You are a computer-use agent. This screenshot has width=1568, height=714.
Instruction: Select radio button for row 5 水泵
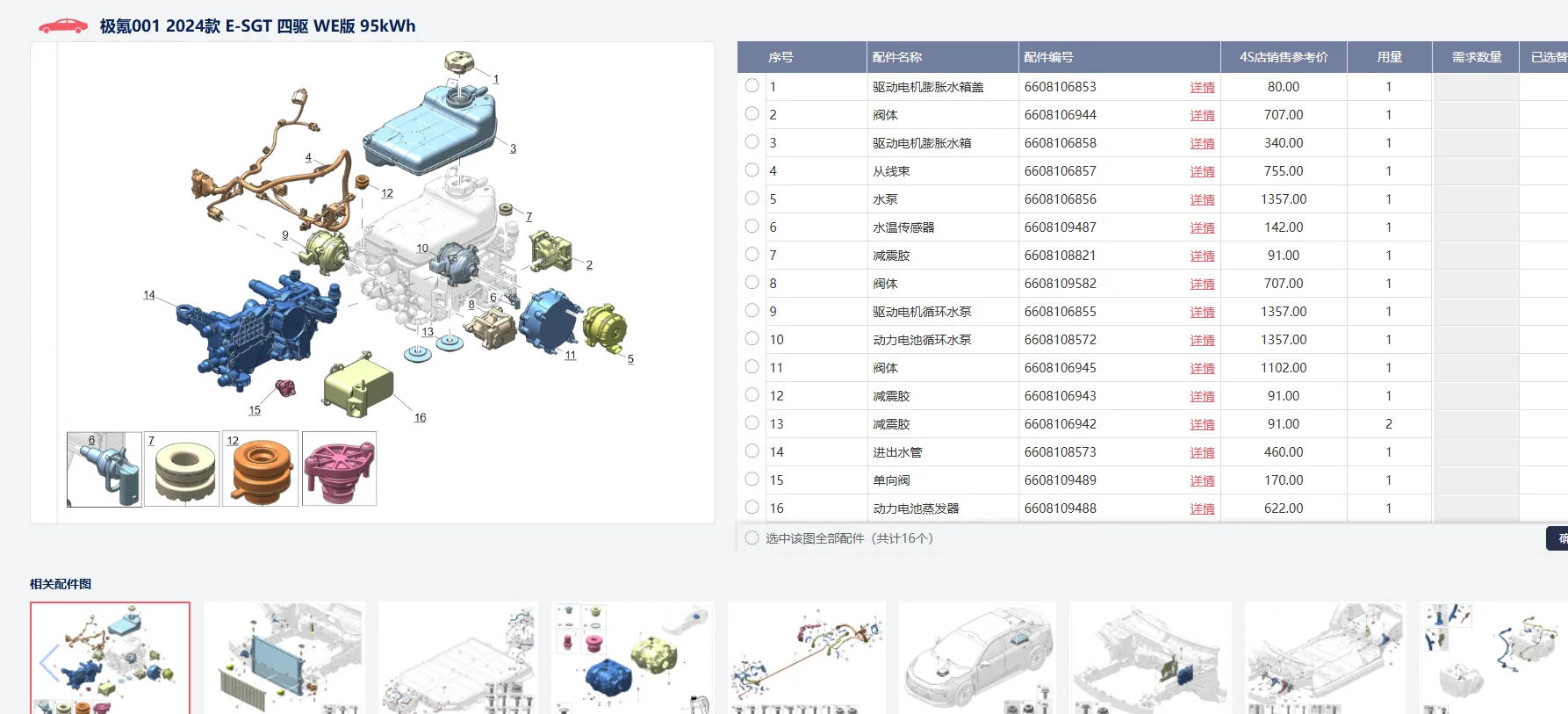pos(752,198)
